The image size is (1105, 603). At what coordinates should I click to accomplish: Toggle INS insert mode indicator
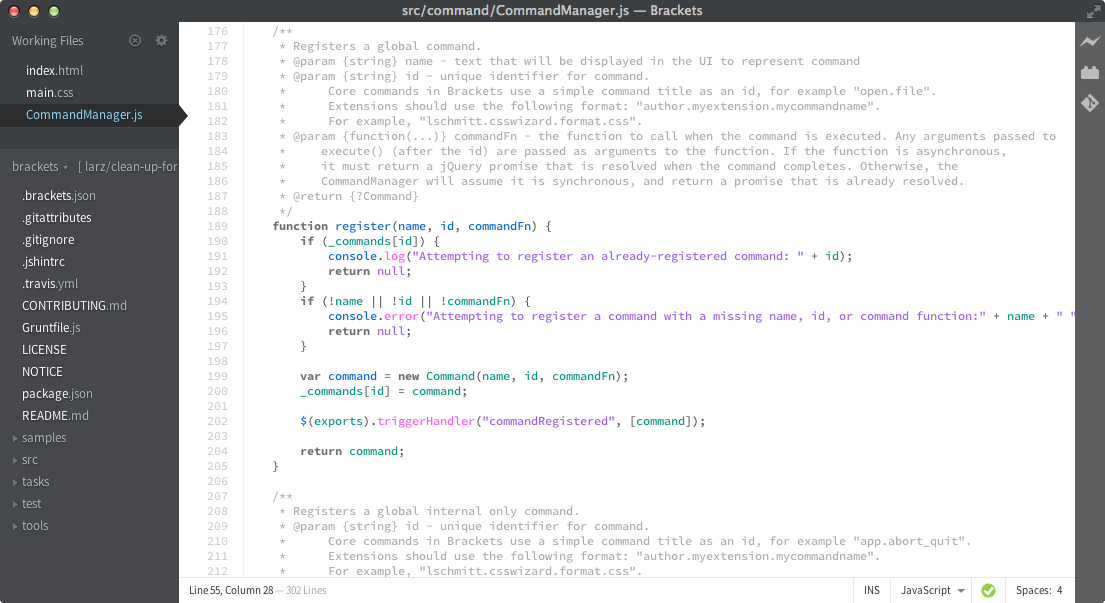tap(872, 590)
